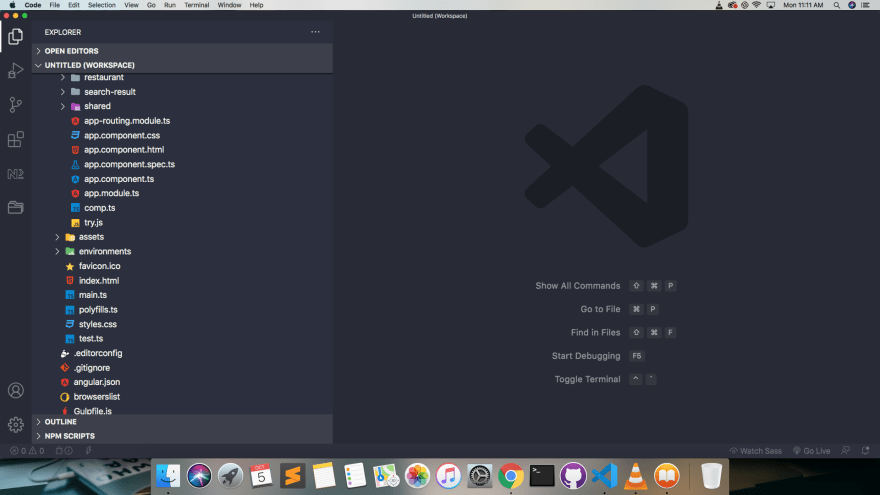Expand the NPM Scripts section
Viewport: 880px width, 495px height.
pyautogui.click(x=182, y=436)
